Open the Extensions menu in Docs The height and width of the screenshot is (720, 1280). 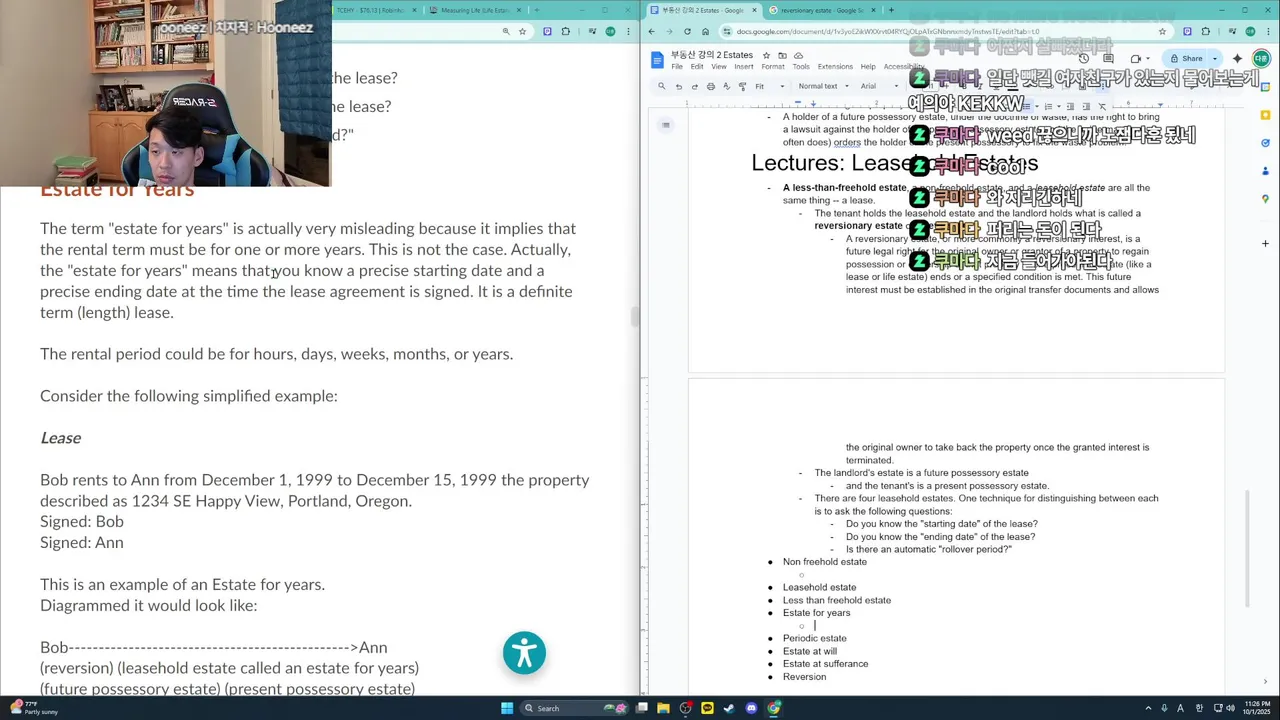[x=835, y=67]
